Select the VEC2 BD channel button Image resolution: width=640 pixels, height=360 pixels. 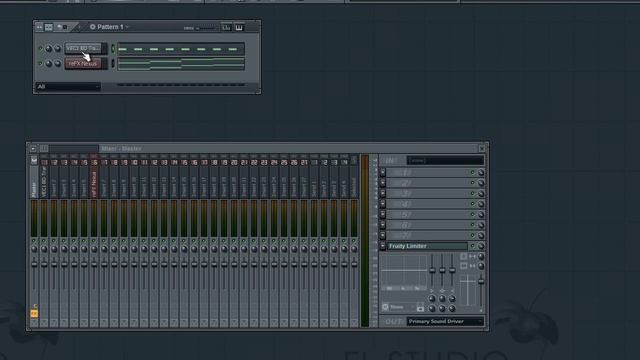83,48
